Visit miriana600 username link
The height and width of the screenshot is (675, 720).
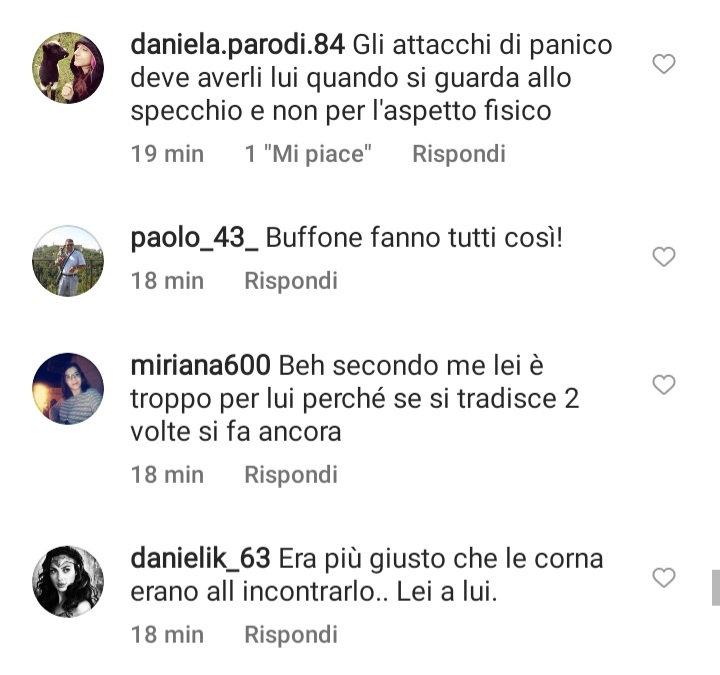(x=201, y=366)
